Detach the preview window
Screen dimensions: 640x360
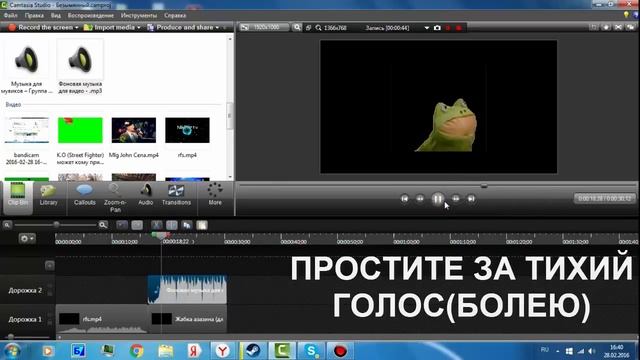pyautogui.click(x=631, y=27)
